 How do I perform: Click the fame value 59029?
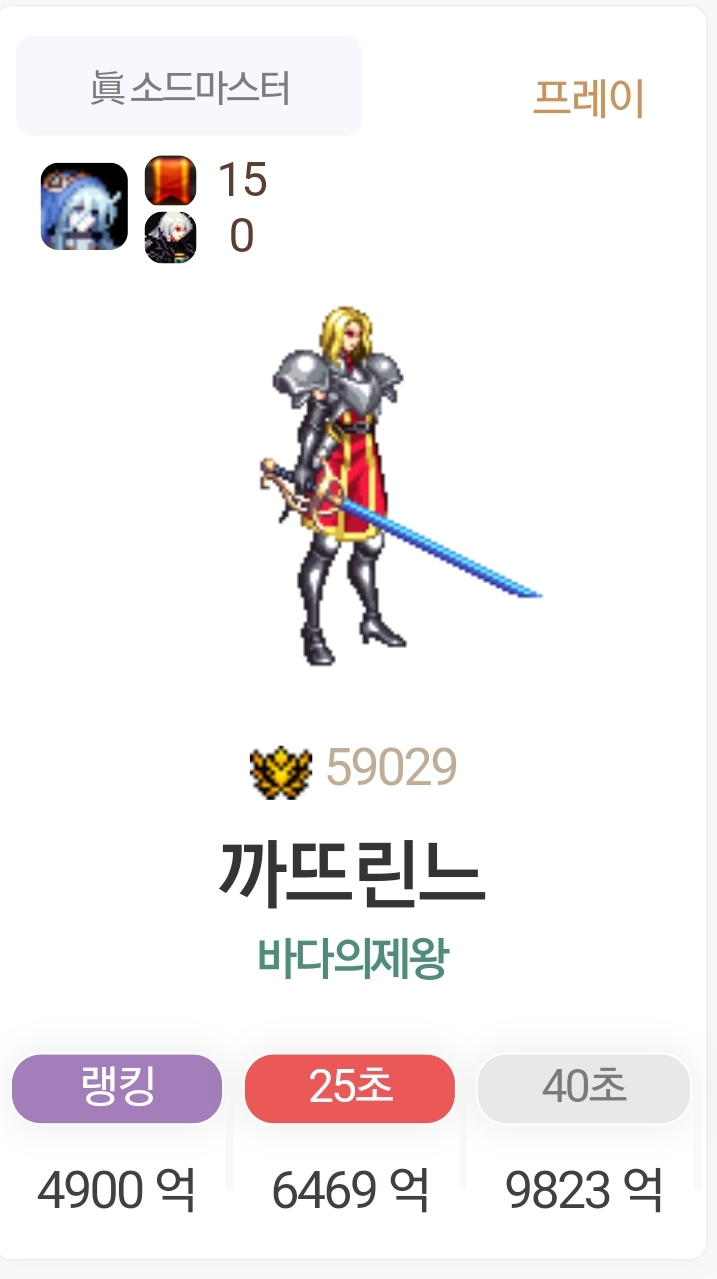pos(392,768)
